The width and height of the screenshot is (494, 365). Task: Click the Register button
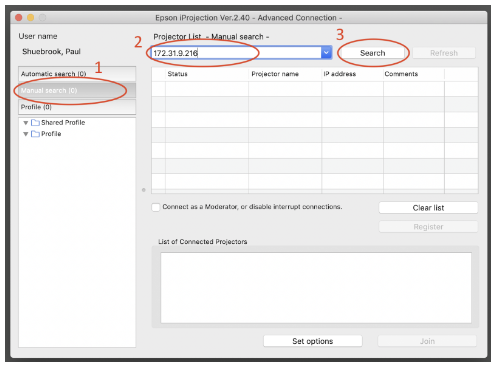point(428,227)
